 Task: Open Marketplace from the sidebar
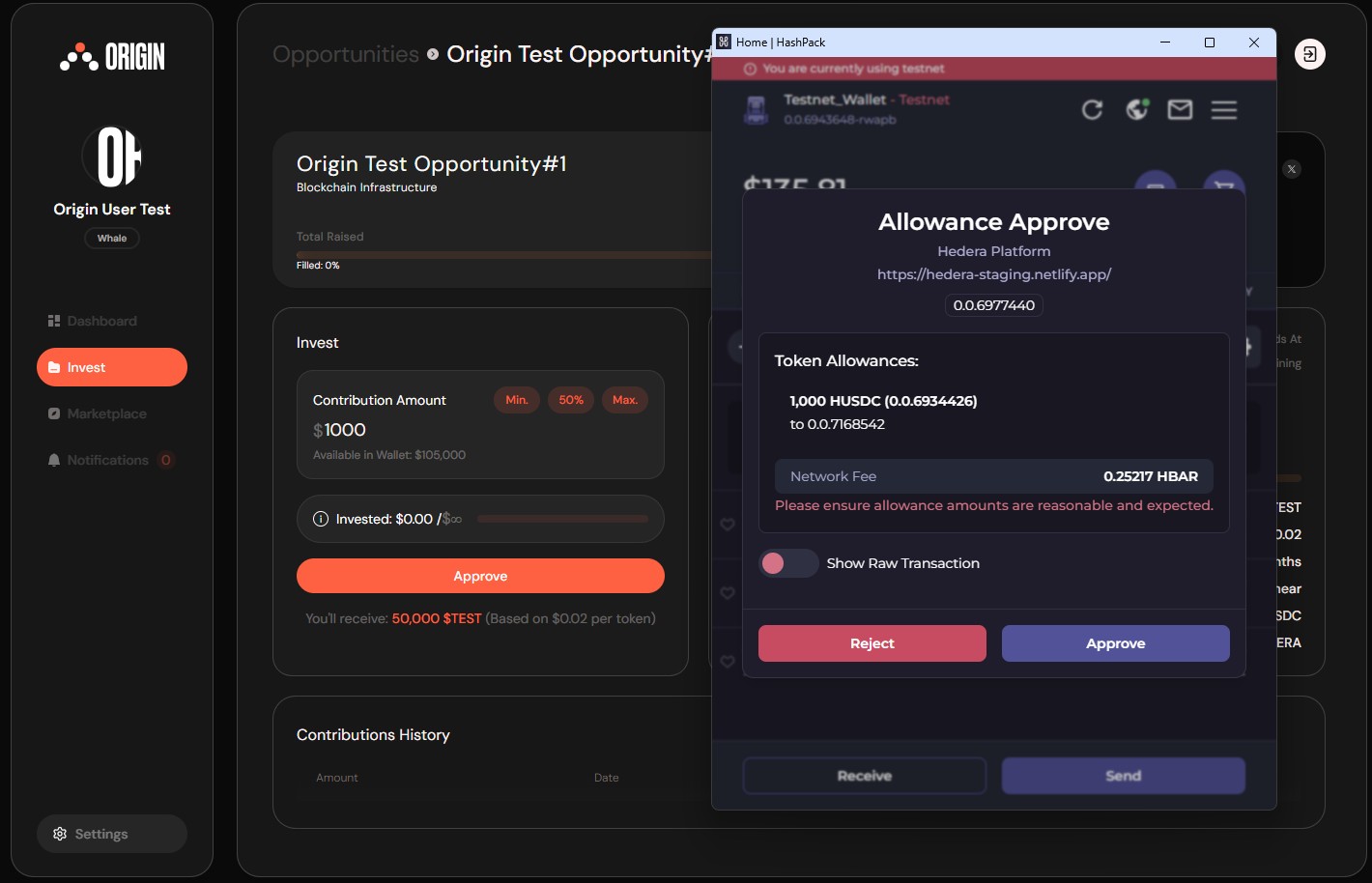click(x=106, y=413)
